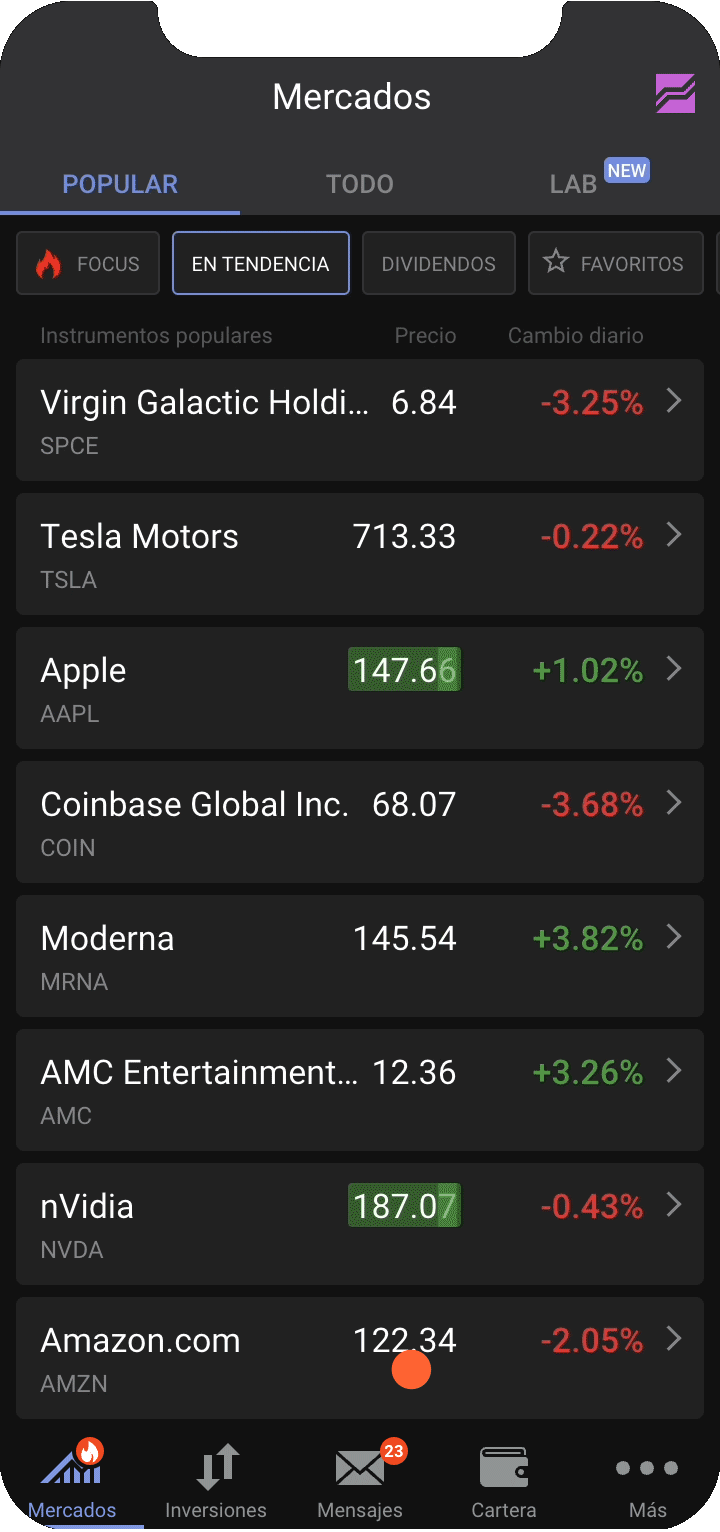
Task: Tap nVidia highlighted price 187.07
Action: [x=404, y=1206]
